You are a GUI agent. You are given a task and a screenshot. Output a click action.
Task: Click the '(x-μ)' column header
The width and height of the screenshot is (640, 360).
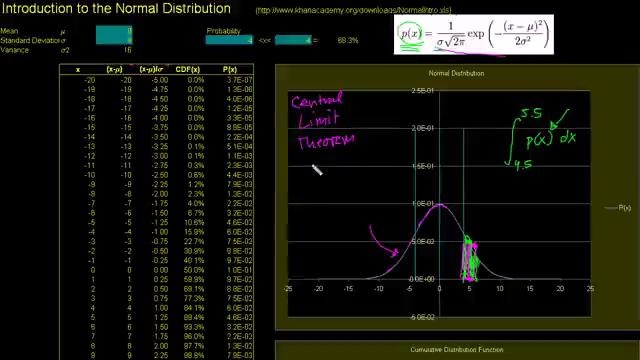click(x=114, y=69)
